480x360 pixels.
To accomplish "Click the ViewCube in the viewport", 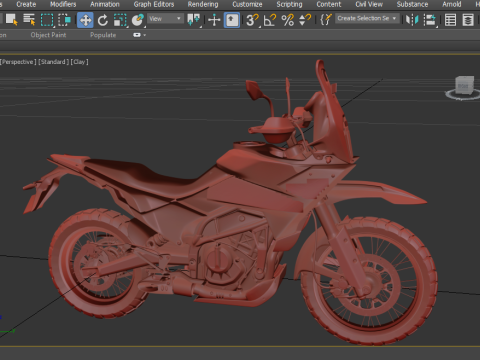I will [x=464, y=87].
